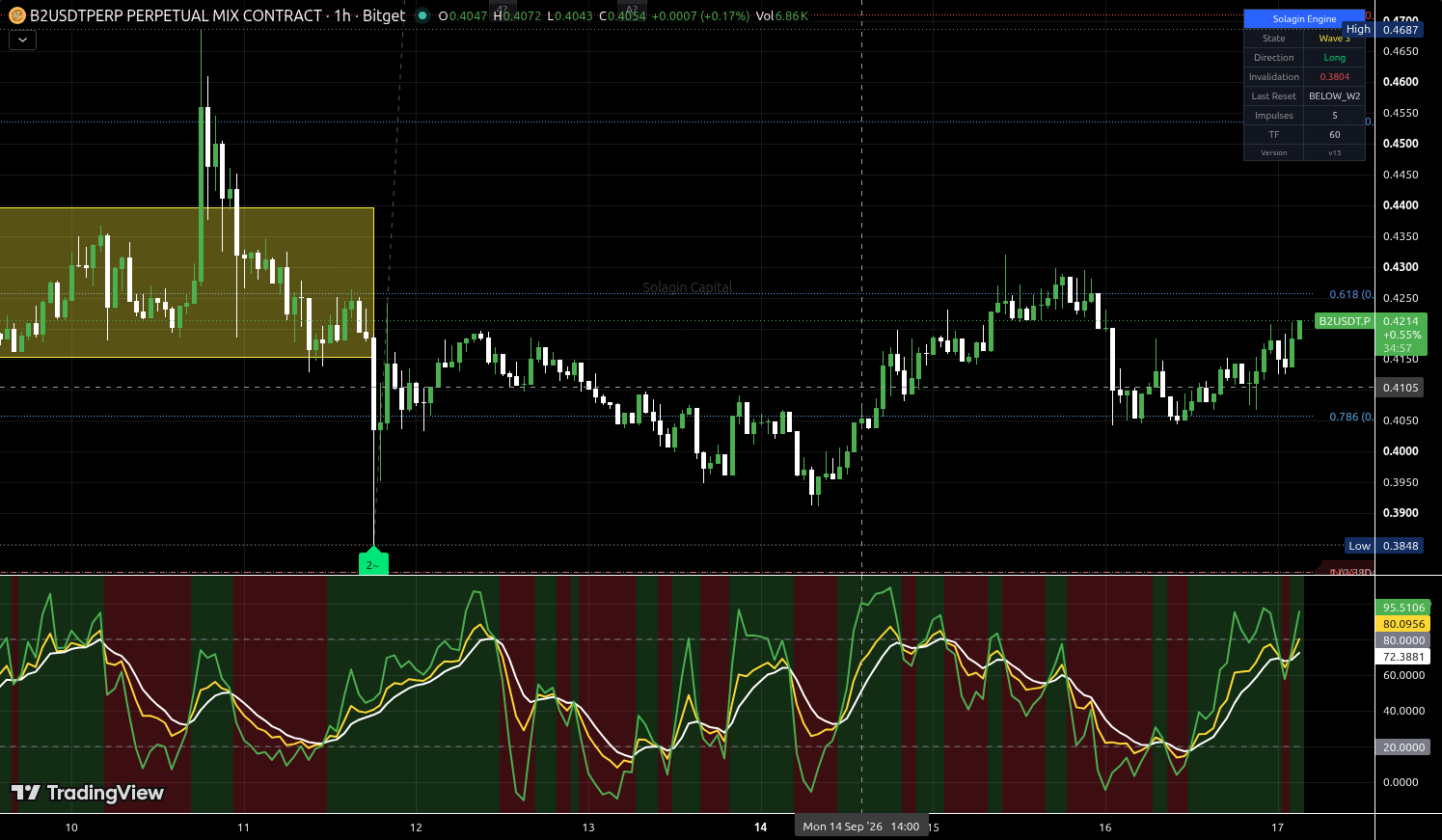
Task: Click the High 0.4687 price label
Action: tap(1383, 30)
